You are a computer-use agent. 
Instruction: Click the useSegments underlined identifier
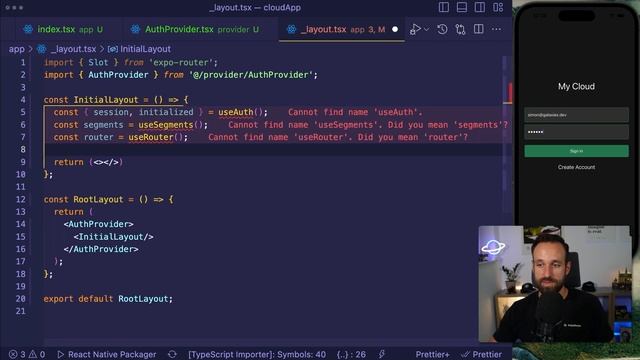166,125
